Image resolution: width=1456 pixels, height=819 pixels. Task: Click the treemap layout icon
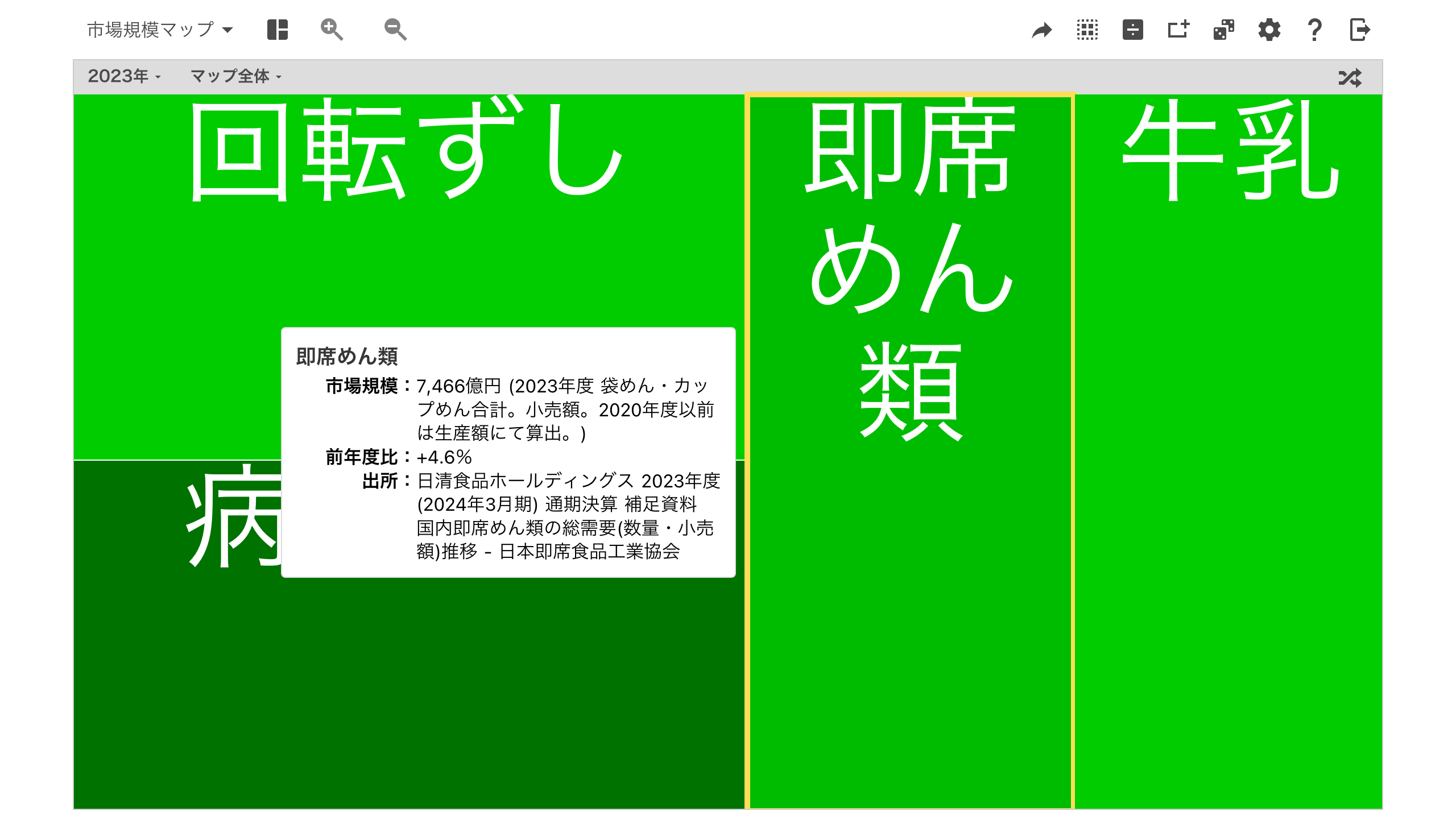pyautogui.click(x=278, y=30)
